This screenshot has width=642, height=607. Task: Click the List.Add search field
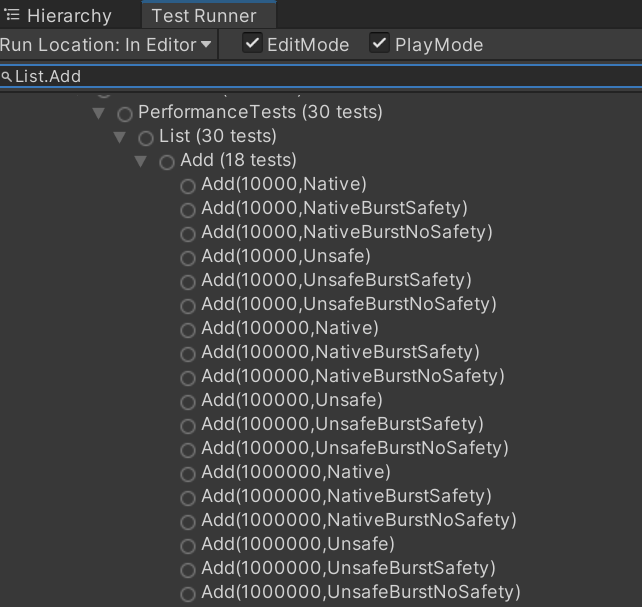pyautogui.click(x=320, y=77)
